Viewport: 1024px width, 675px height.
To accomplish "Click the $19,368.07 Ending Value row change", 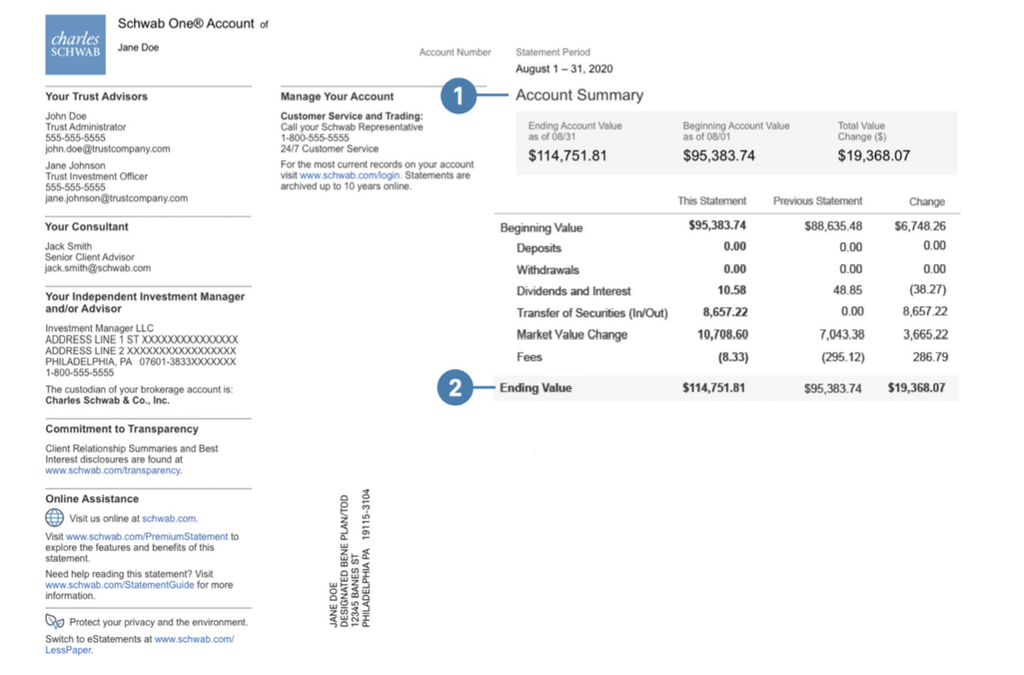I will [x=916, y=388].
